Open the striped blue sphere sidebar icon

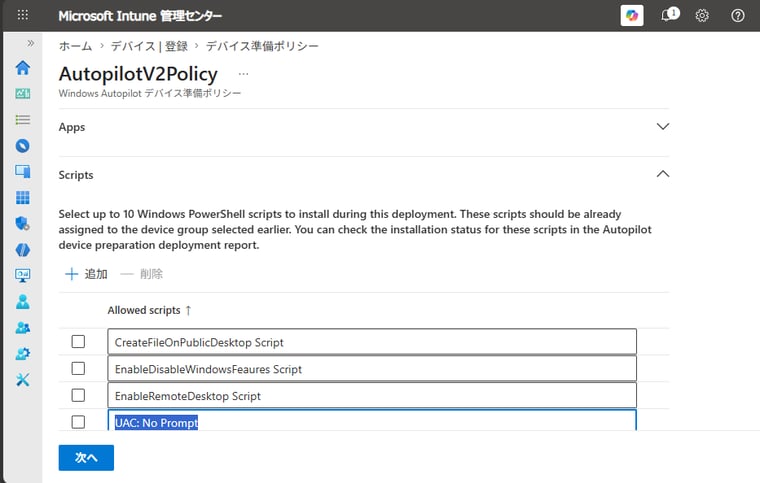22,249
